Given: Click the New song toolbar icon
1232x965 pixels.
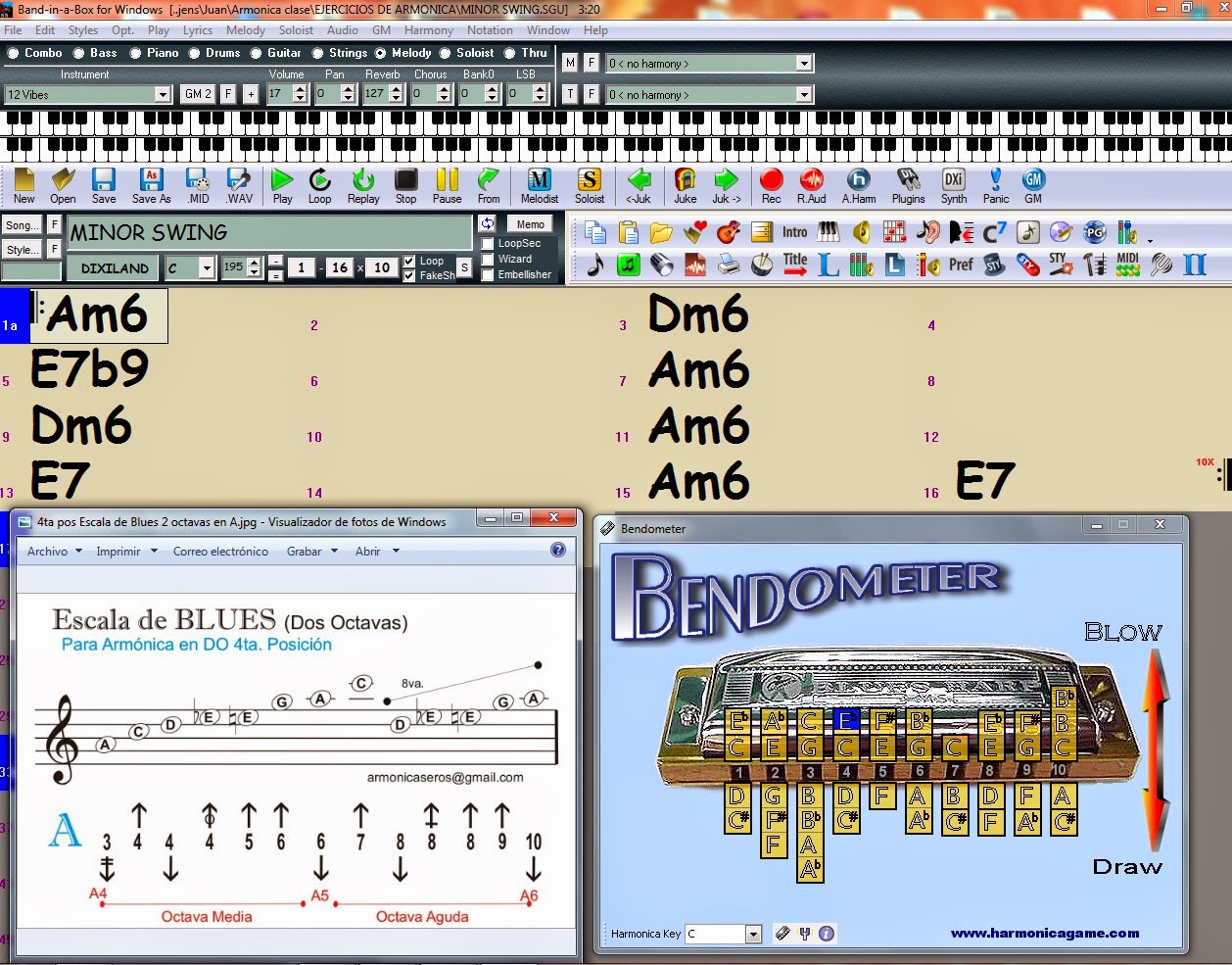Looking at the screenshot, I should coord(24,185).
